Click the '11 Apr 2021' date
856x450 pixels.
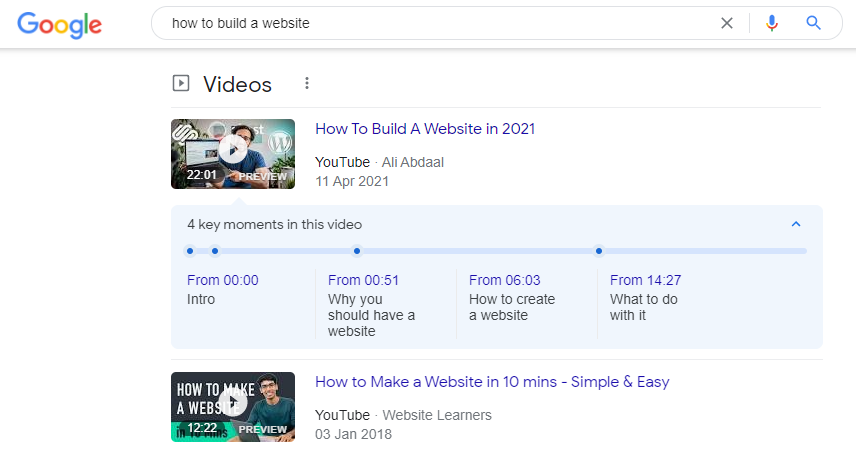coord(352,181)
